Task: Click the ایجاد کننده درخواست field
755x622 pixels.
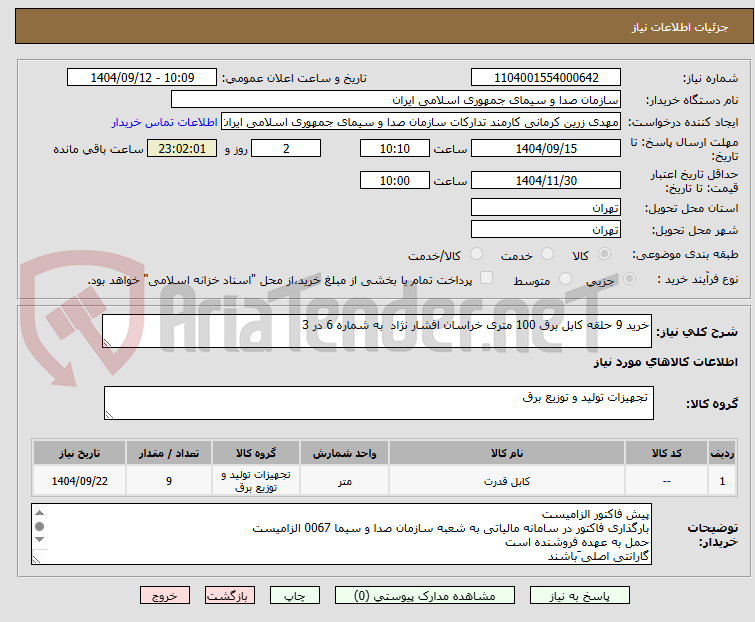Action: pyautogui.click(x=421, y=122)
